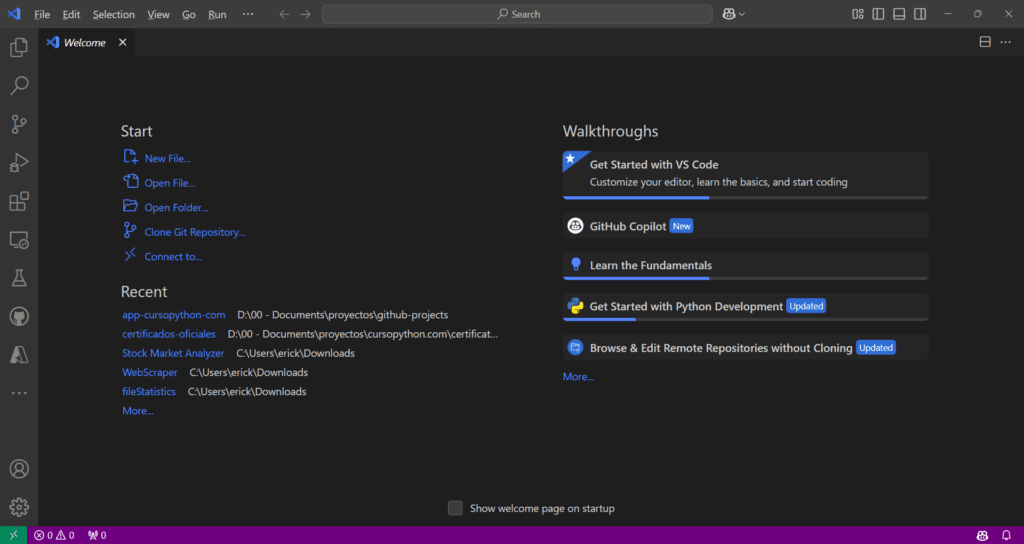The height and width of the screenshot is (544, 1024).
Task: Split the editor layout
Action: point(985,42)
